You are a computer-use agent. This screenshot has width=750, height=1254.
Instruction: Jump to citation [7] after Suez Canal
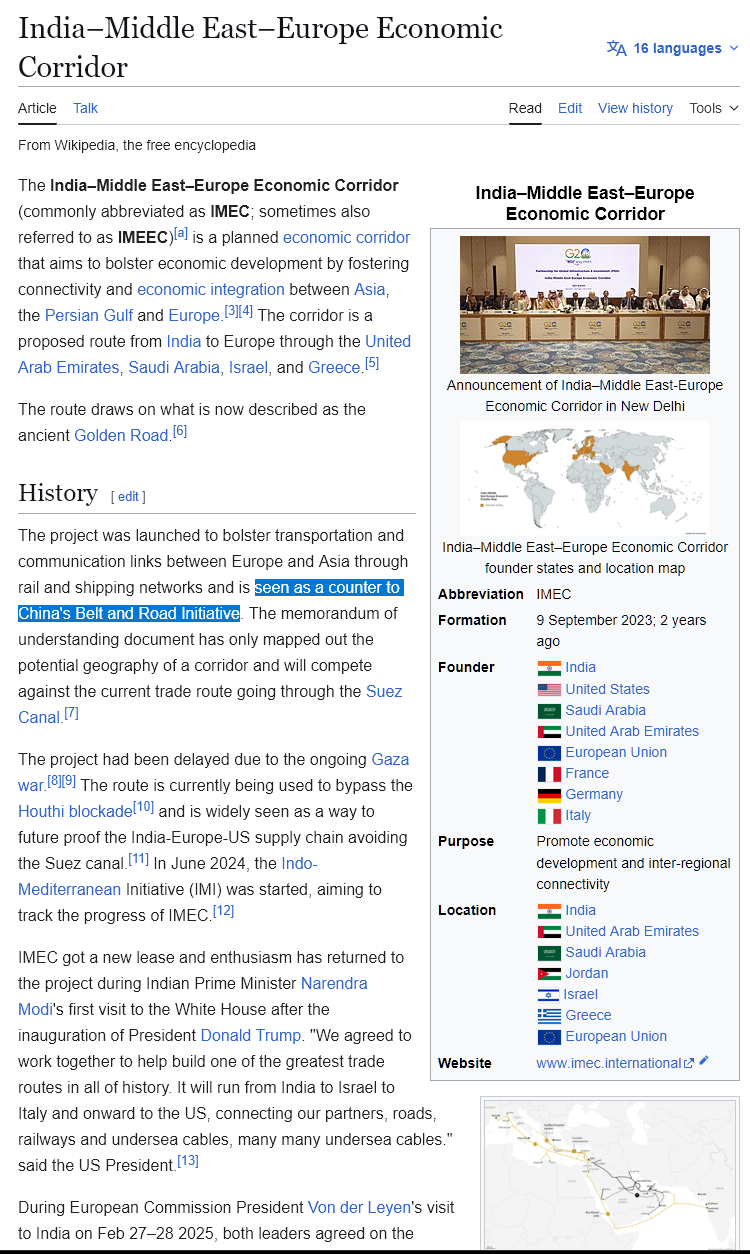click(x=71, y=713)
